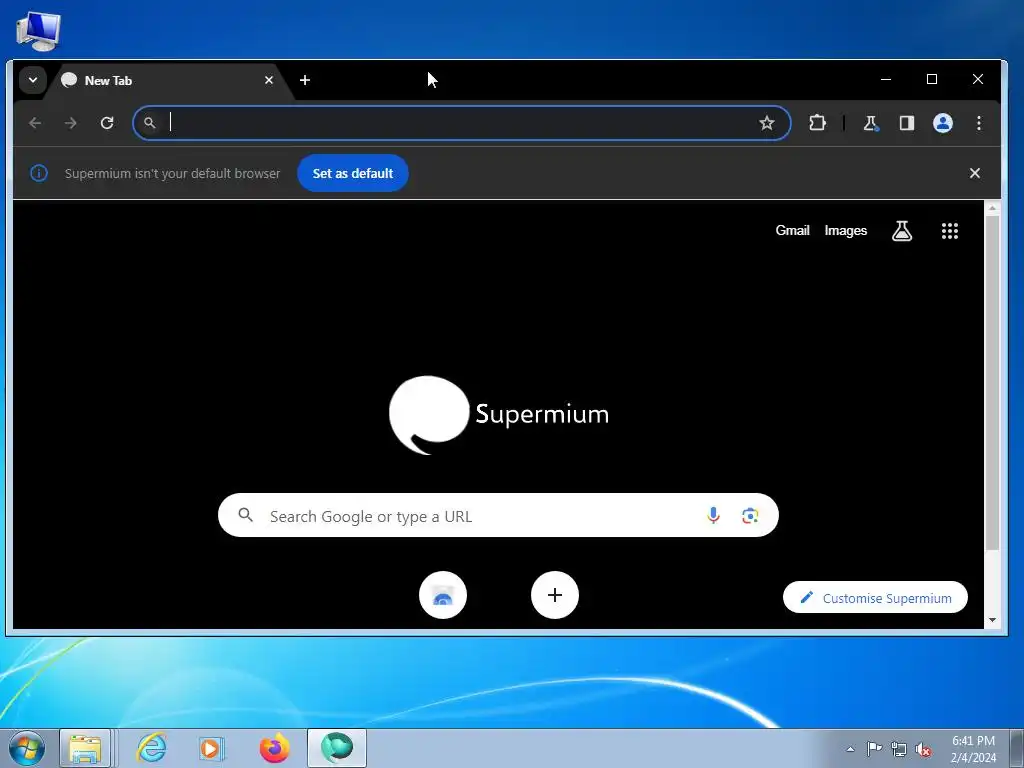The height and width of the screenshot is (768, 1024).
Task: Open a new tab with plus button
Action: 305,80
